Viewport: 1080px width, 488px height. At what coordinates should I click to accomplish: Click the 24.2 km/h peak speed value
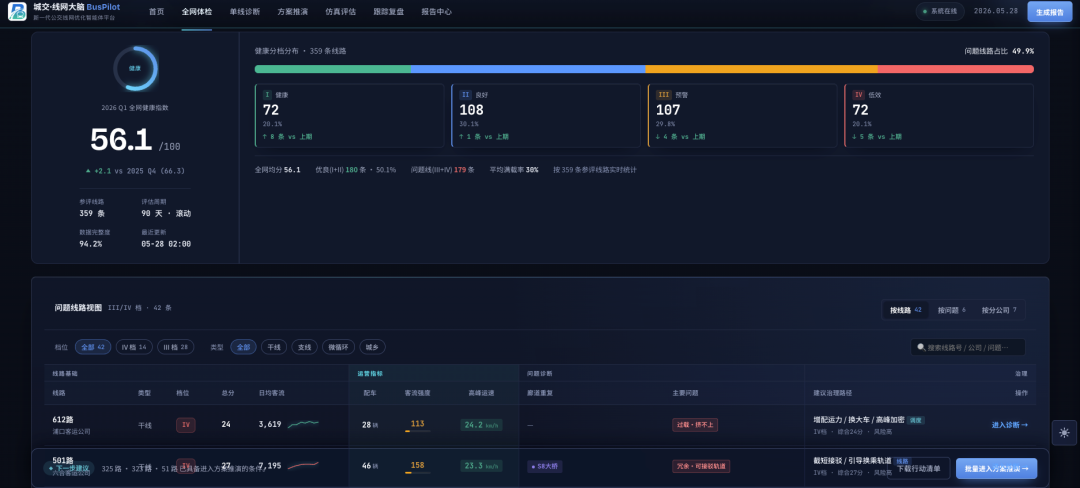click(481, 425)
